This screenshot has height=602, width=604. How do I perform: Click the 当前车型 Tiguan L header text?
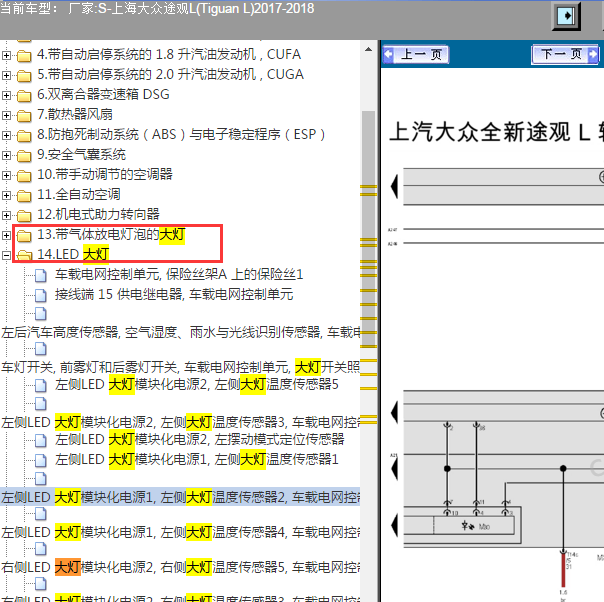tap(157, 8)
